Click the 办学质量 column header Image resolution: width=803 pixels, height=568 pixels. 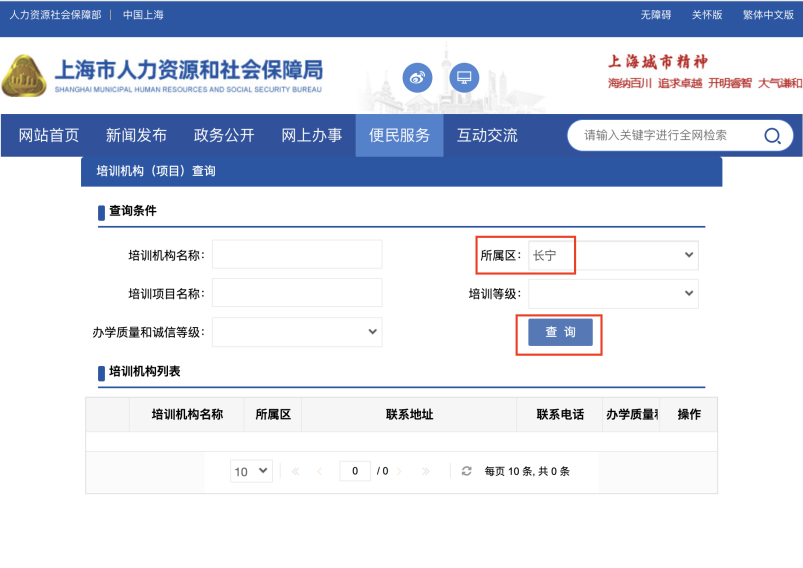pos(631,414)
